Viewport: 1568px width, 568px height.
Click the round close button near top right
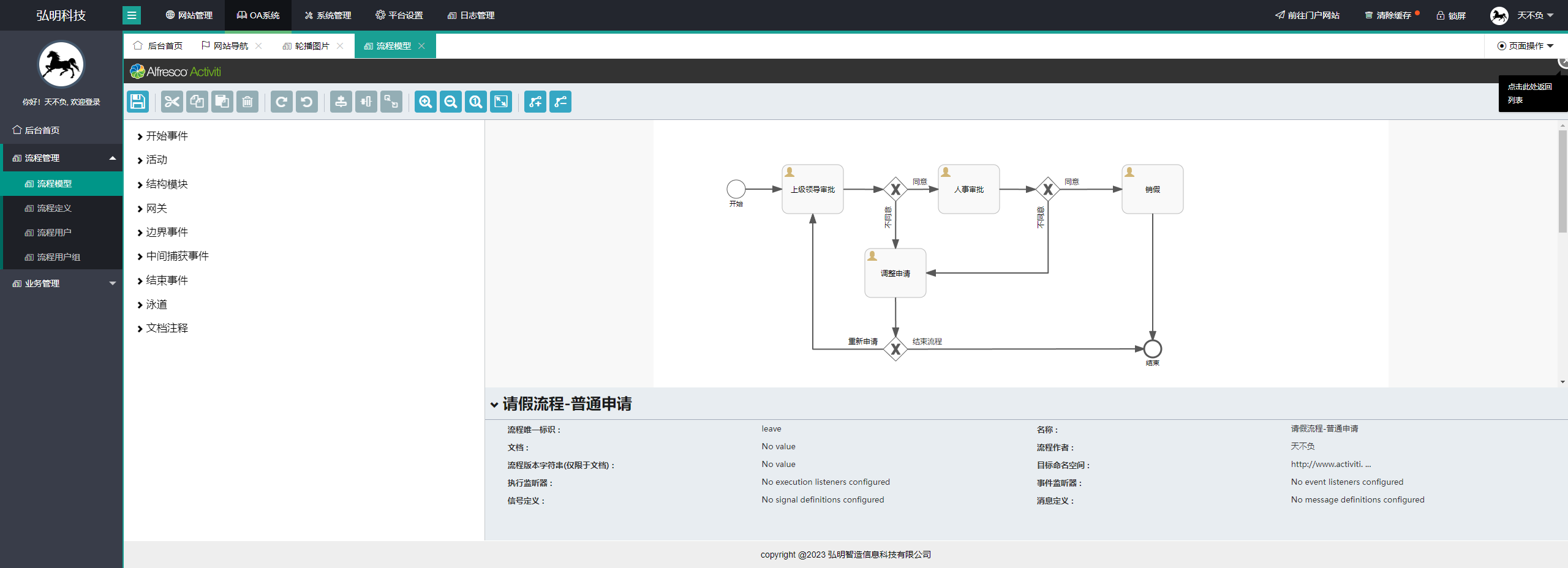pos(1563,62)
